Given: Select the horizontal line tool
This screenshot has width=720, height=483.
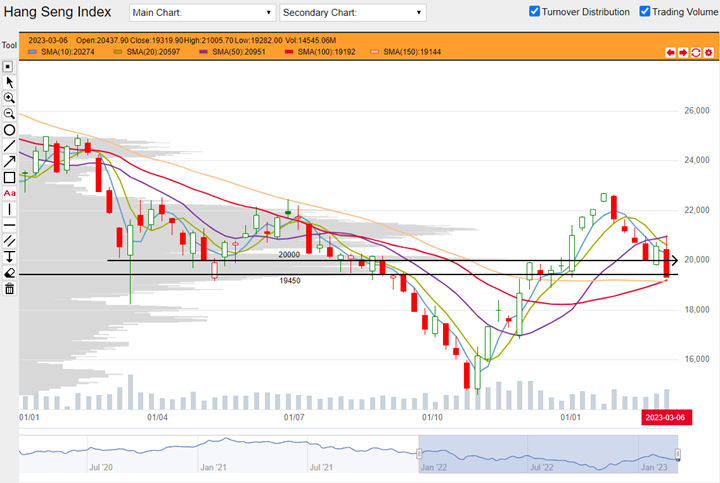Looking at the screenshot, I should (x=9, y=225).
